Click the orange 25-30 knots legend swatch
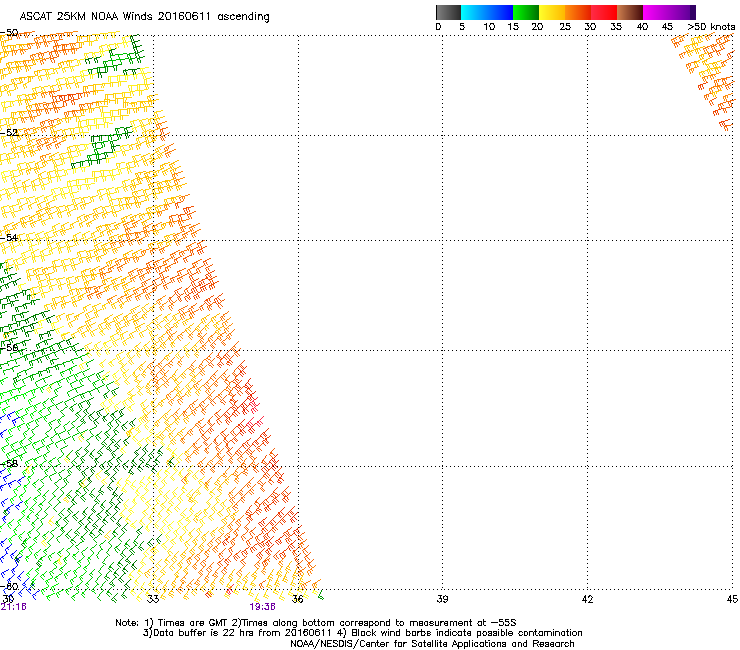 click(578, 12)
